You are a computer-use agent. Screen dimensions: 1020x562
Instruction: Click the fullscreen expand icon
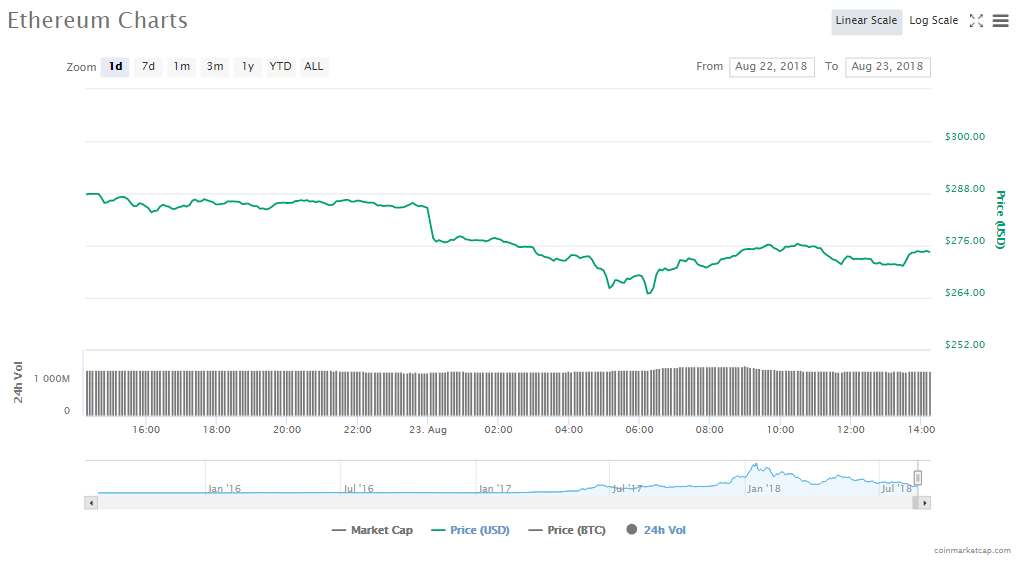coord(977,21)
